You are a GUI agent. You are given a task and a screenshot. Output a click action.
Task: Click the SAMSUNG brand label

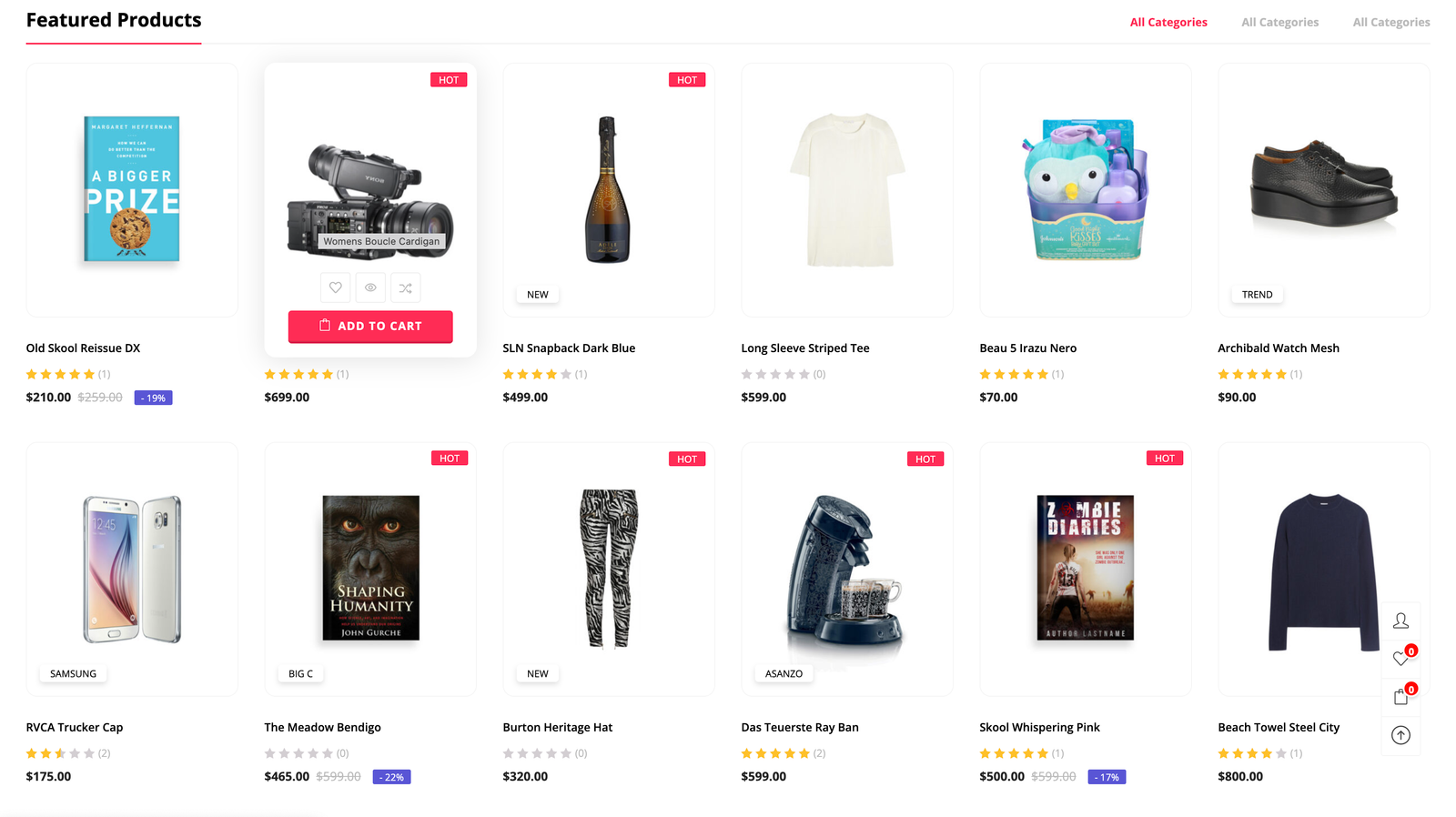coord(73,674)
